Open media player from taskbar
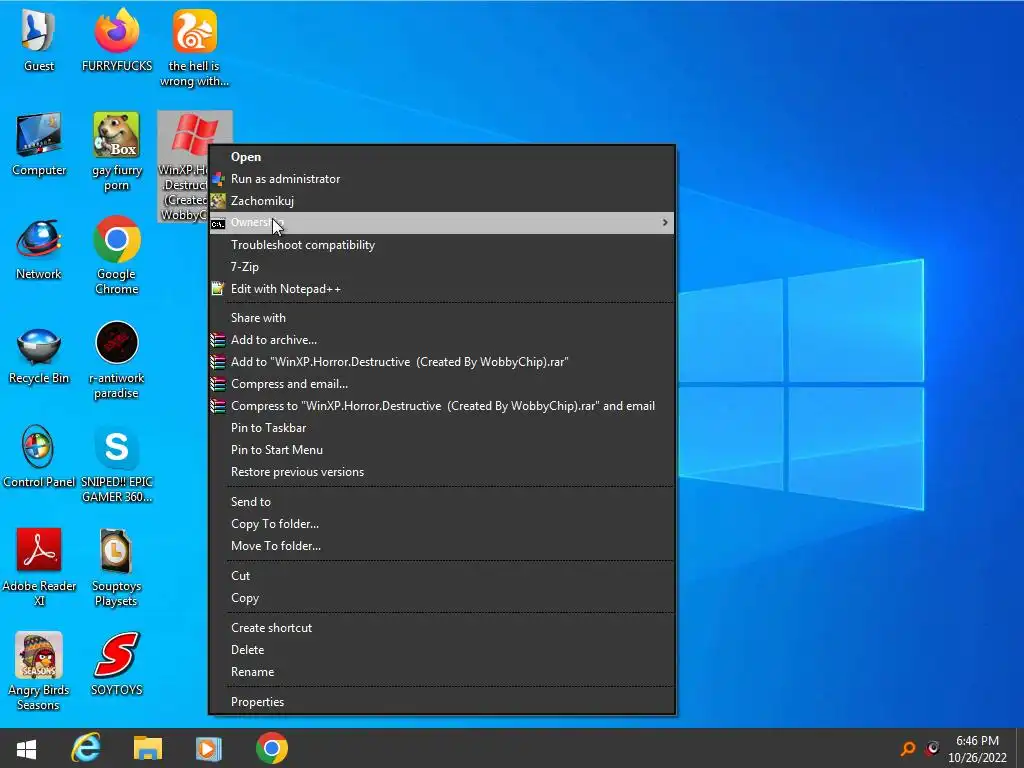This screenshot has width=1024, height=768. [x=209, y=748]
